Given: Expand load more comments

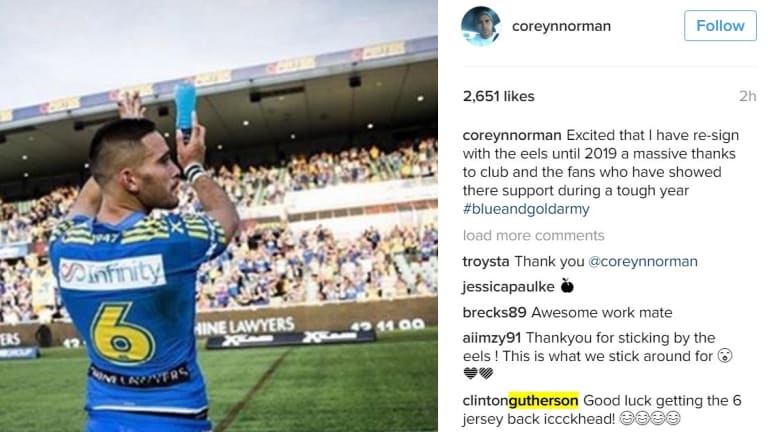Looking at the screenshot, I should (x=533, y=236).
